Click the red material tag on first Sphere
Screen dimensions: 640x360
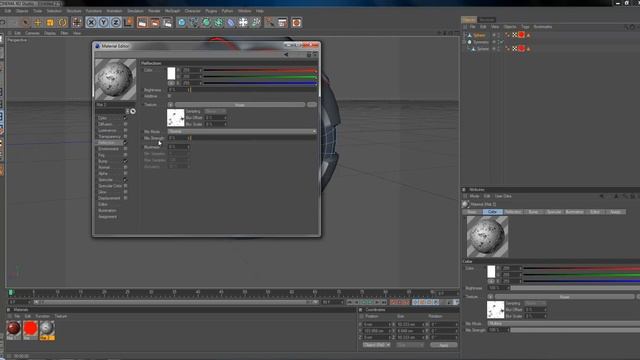pos(521,35)
